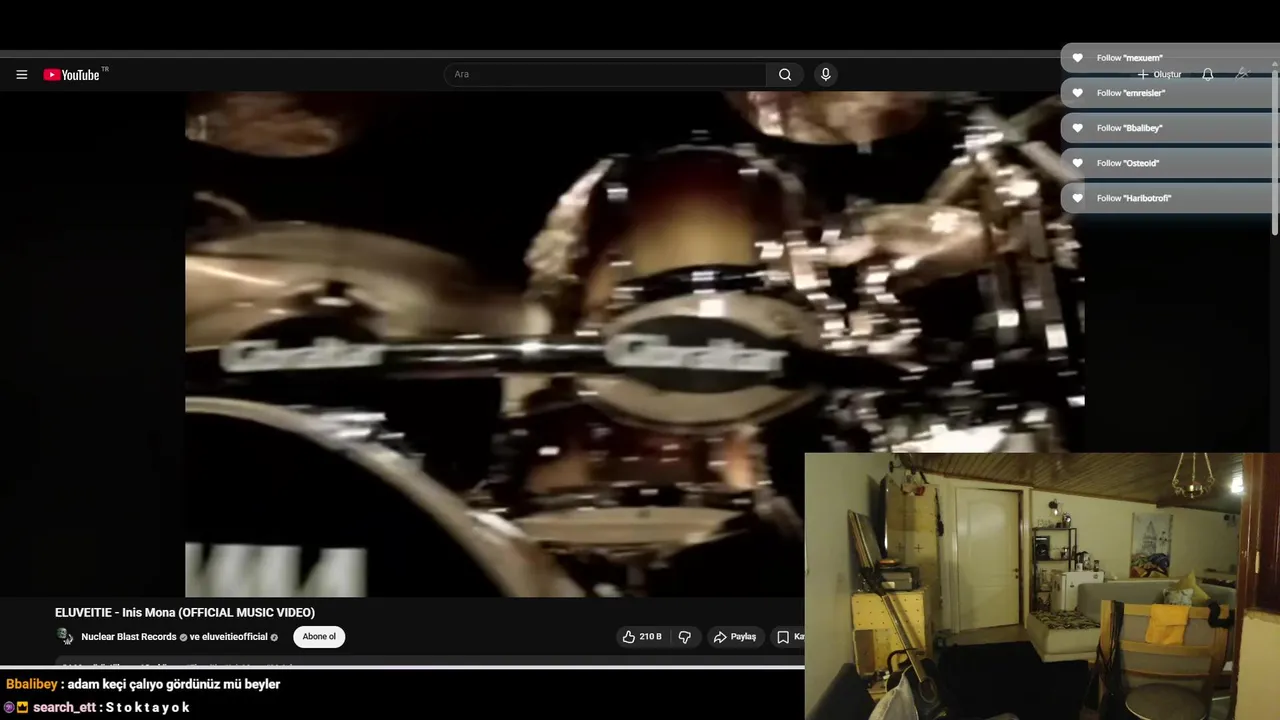Follow "Haribotrofi" heart icon

(x=1077, y=198)
